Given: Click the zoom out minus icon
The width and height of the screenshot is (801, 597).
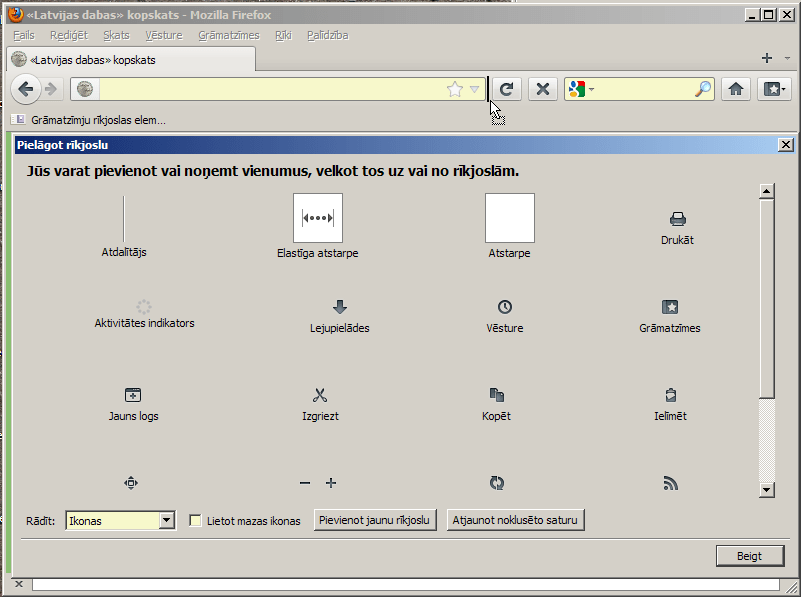Looking at the screenshot, I should (305, 483).
